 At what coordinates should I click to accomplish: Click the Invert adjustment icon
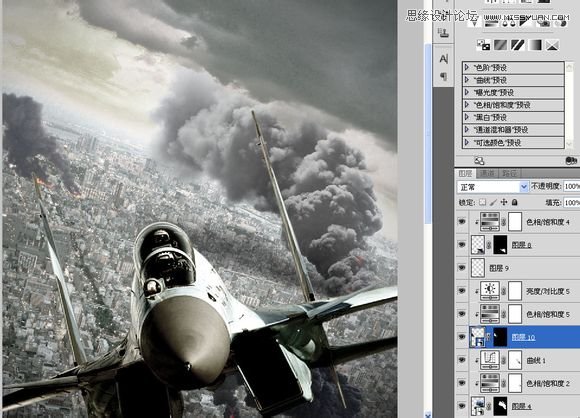tap(483, 45)
